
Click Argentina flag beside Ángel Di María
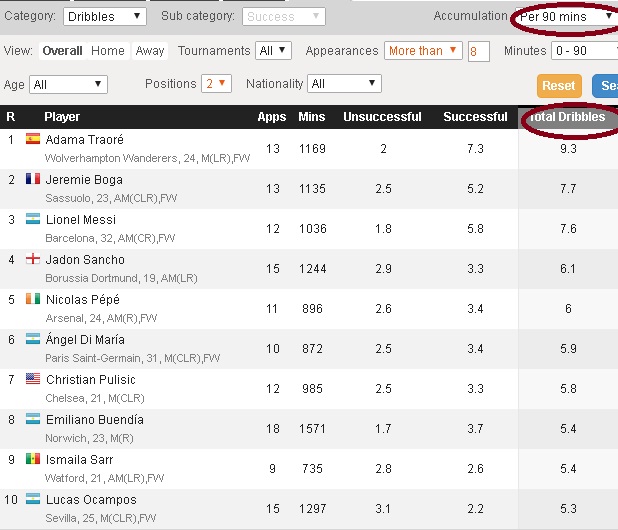(x=33, y=338)
